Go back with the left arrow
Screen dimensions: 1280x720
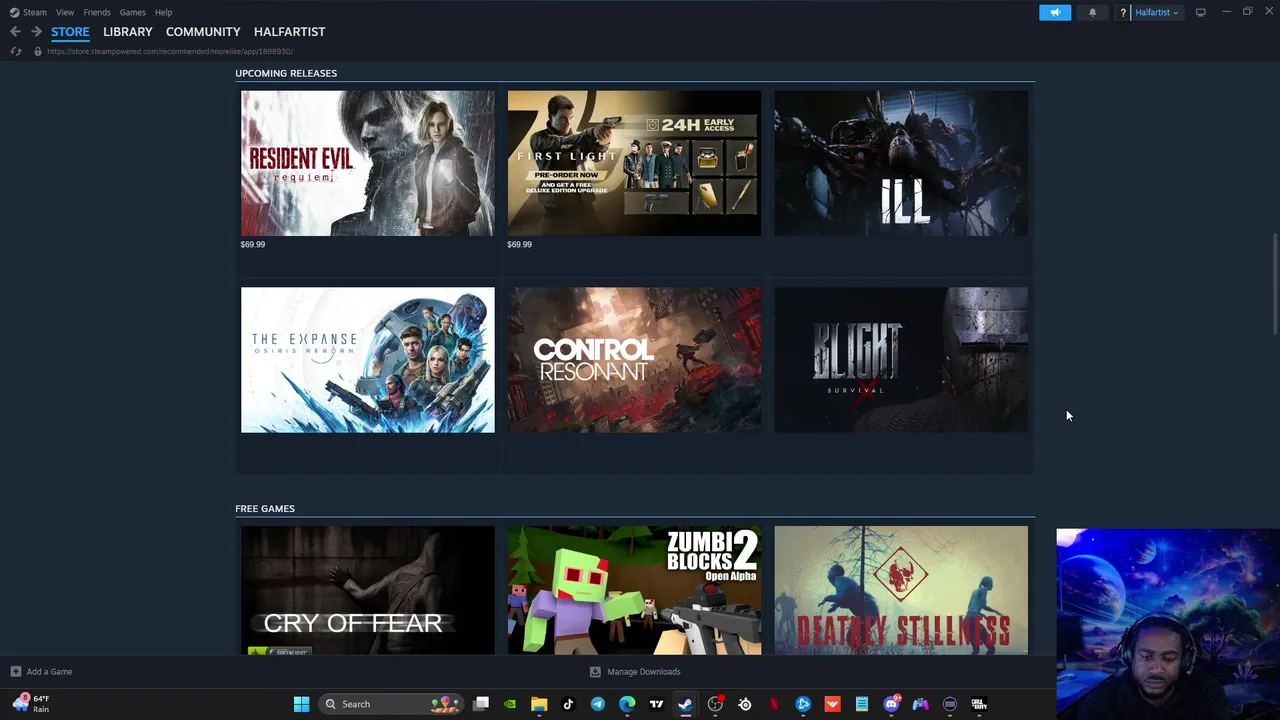click(15, 32)
